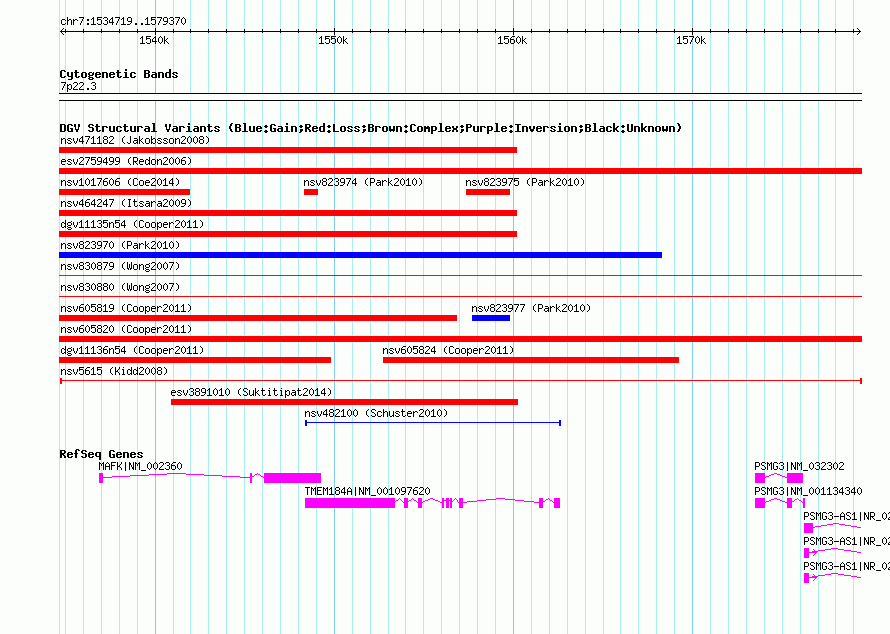Viewport: 890px width, 634px height.
Task: Click the thin brown line under nsv830879
Action: (x=460, y=275)
